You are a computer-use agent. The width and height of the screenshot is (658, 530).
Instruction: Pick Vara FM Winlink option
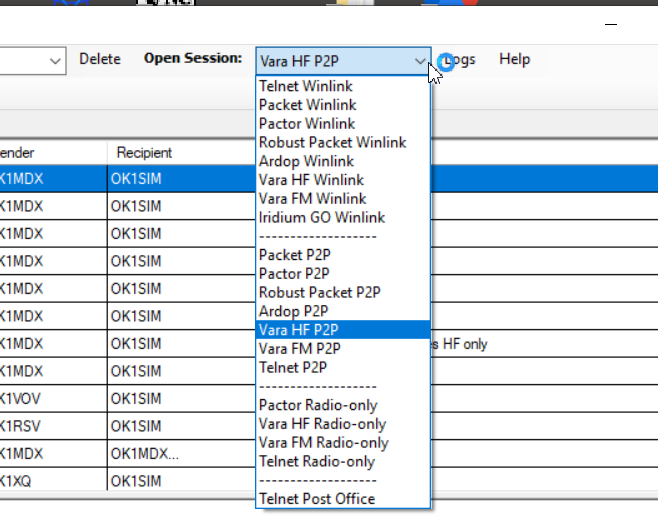pos(343,198)
